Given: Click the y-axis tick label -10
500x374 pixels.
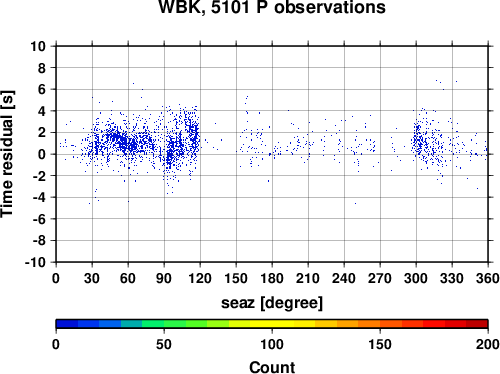Looking at the screenshot, I should click(35, 262).
